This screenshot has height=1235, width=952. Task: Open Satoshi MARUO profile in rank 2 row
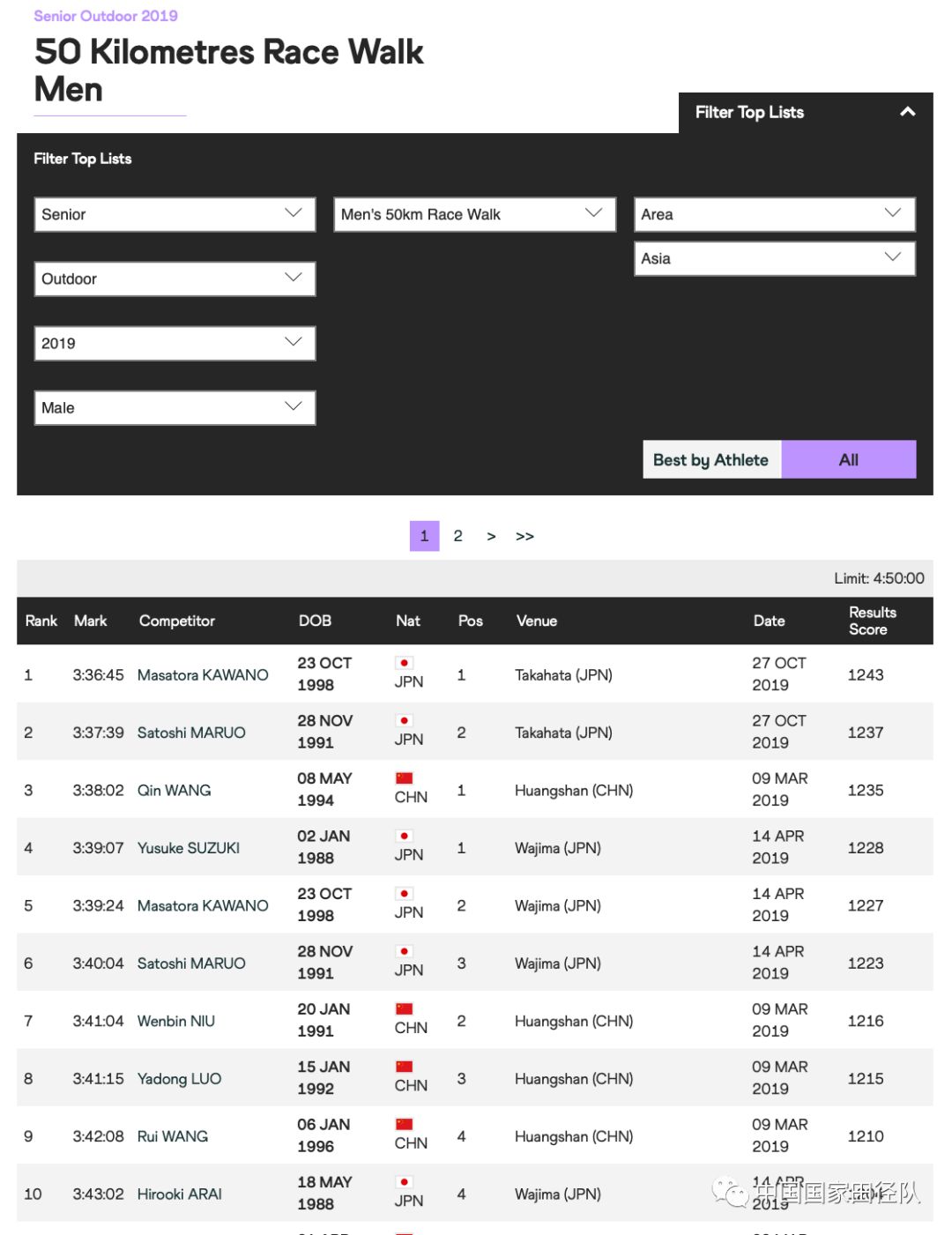pyautogui.click(x=191, y=733)
